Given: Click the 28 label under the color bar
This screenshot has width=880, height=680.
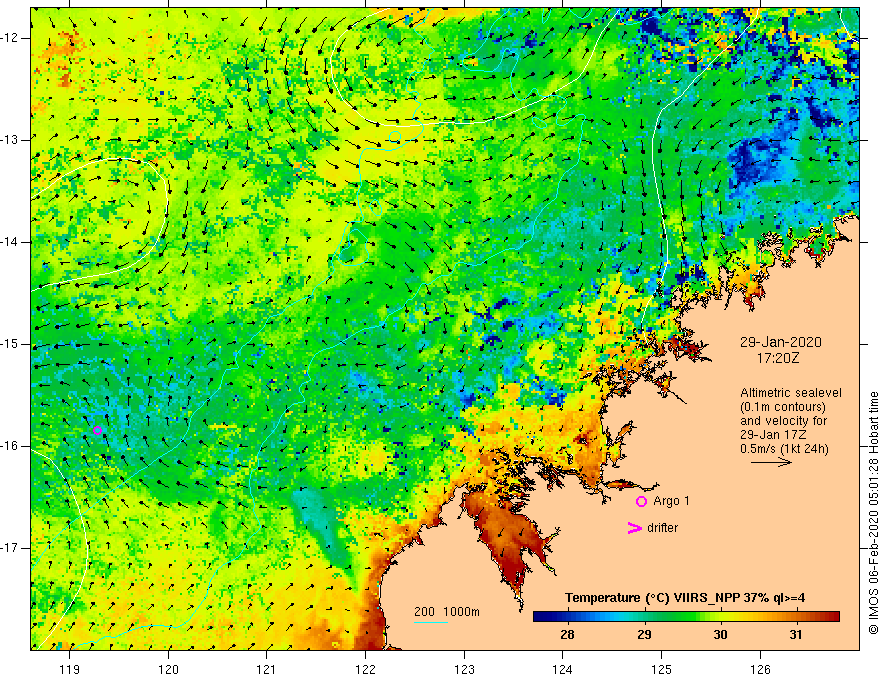Looking at the screenshot, I should 567,635.
